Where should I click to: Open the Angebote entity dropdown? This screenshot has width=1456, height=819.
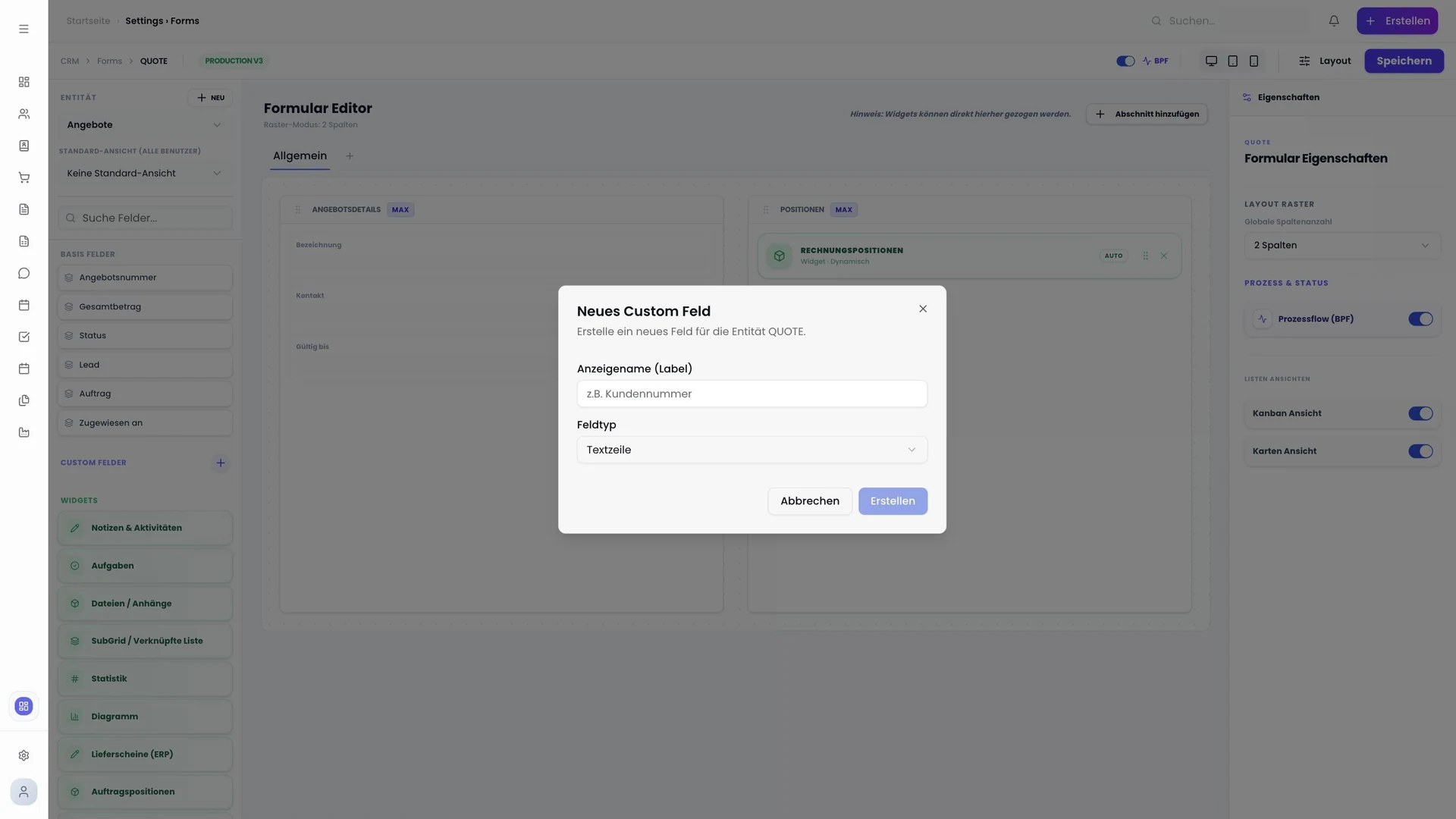point(145,125)
